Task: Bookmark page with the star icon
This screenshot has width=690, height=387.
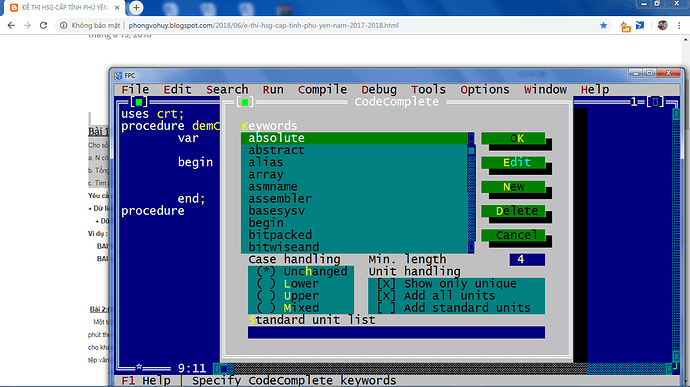Action: pos(603,26)
